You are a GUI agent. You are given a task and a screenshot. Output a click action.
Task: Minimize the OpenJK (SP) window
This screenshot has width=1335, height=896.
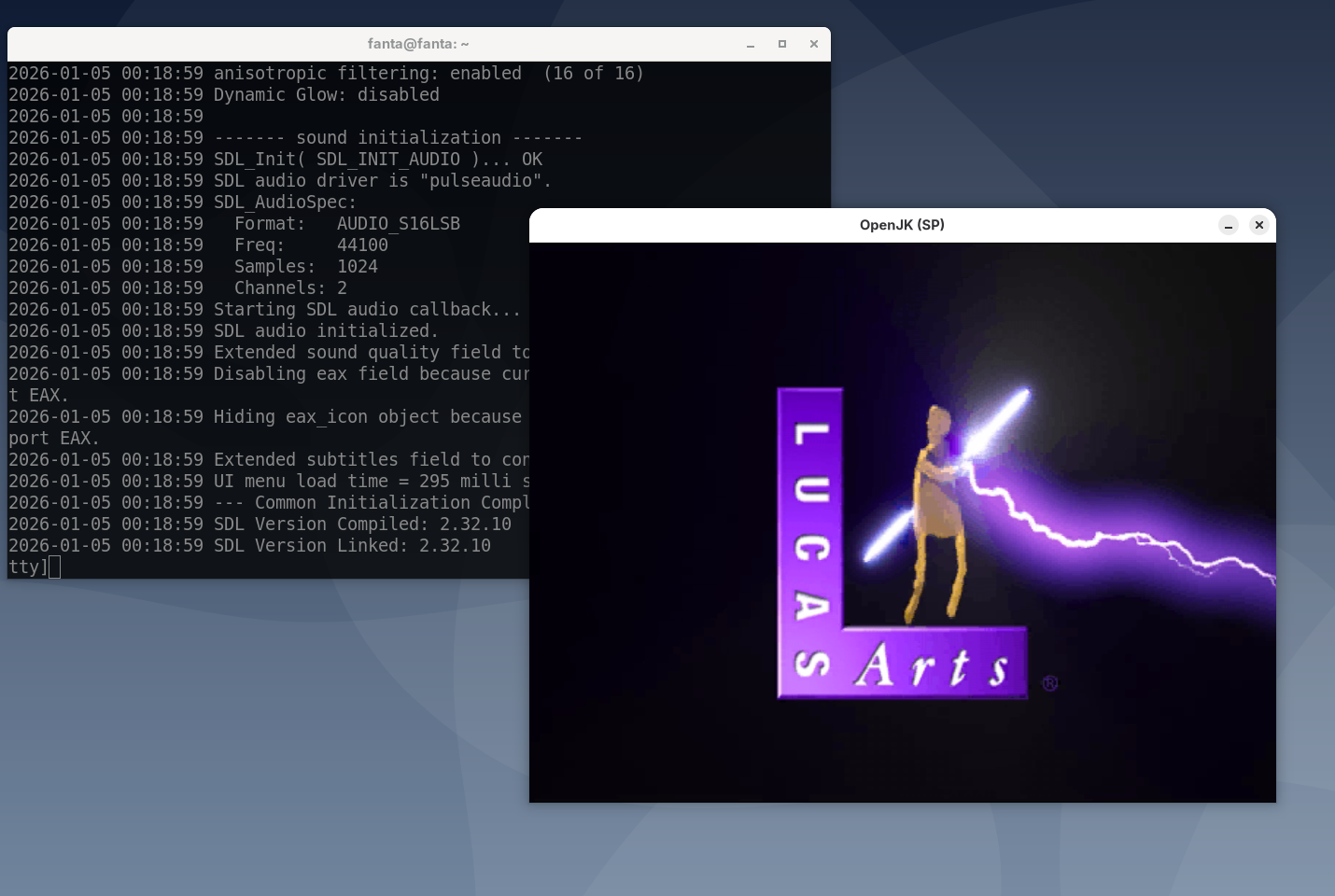pyautogui.click(x=1229, y=225)
